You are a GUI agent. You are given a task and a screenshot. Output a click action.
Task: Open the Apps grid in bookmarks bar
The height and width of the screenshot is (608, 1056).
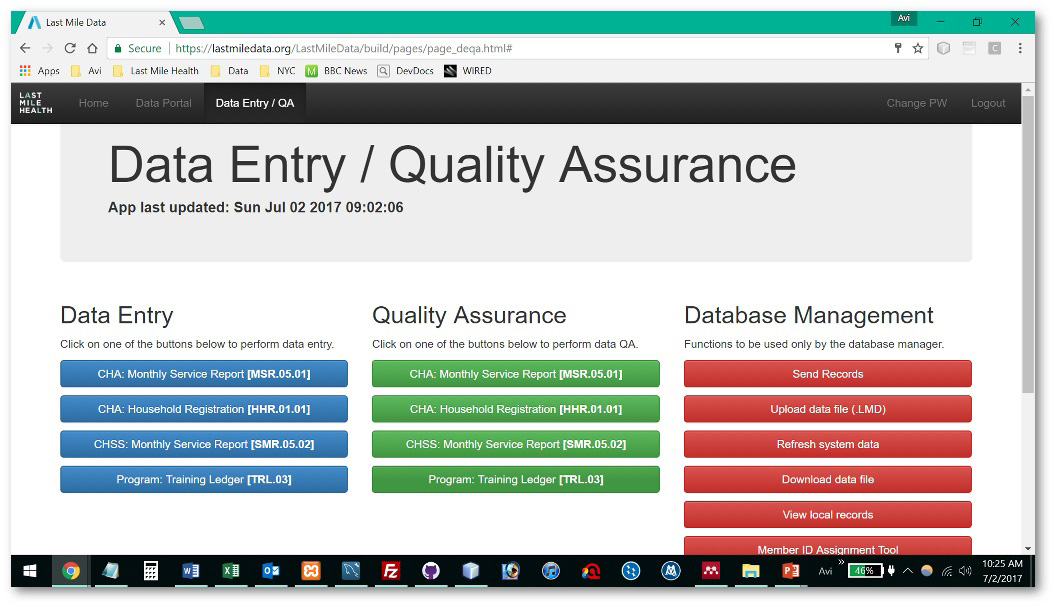(x=40, y=71)
